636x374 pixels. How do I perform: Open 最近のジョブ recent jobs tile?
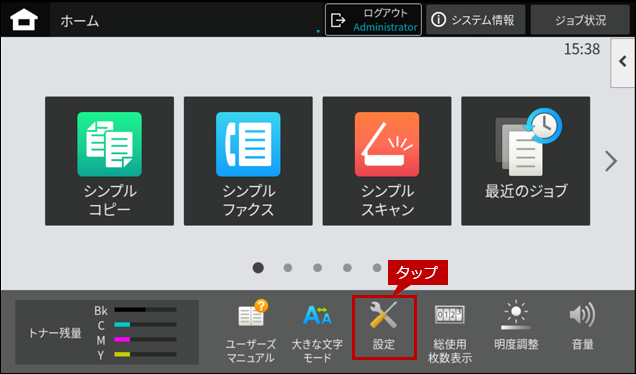[x=526, y=161]
